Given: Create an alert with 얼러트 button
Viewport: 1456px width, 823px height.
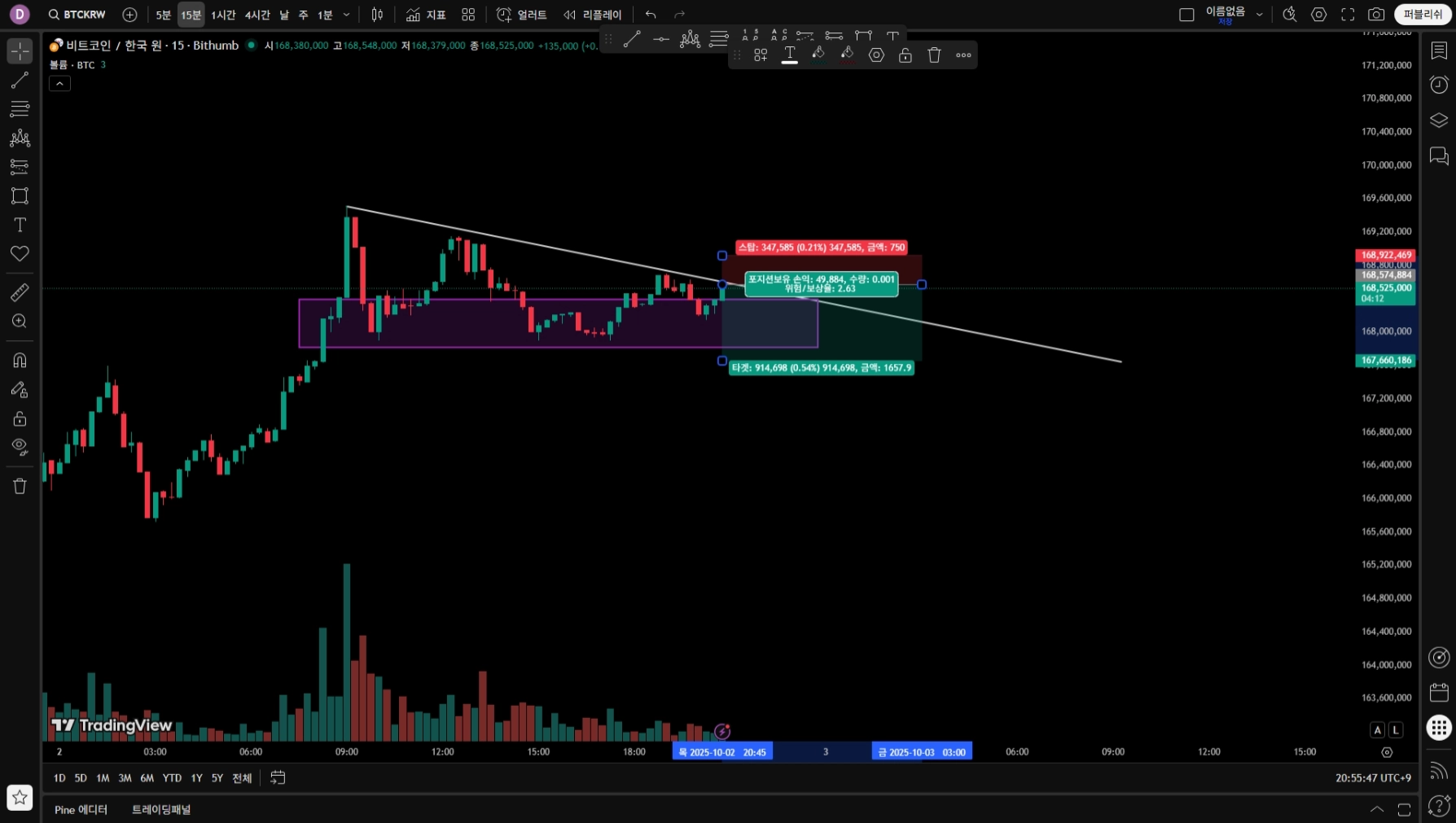Looking at the screenshot, I should tap(522, 15).
